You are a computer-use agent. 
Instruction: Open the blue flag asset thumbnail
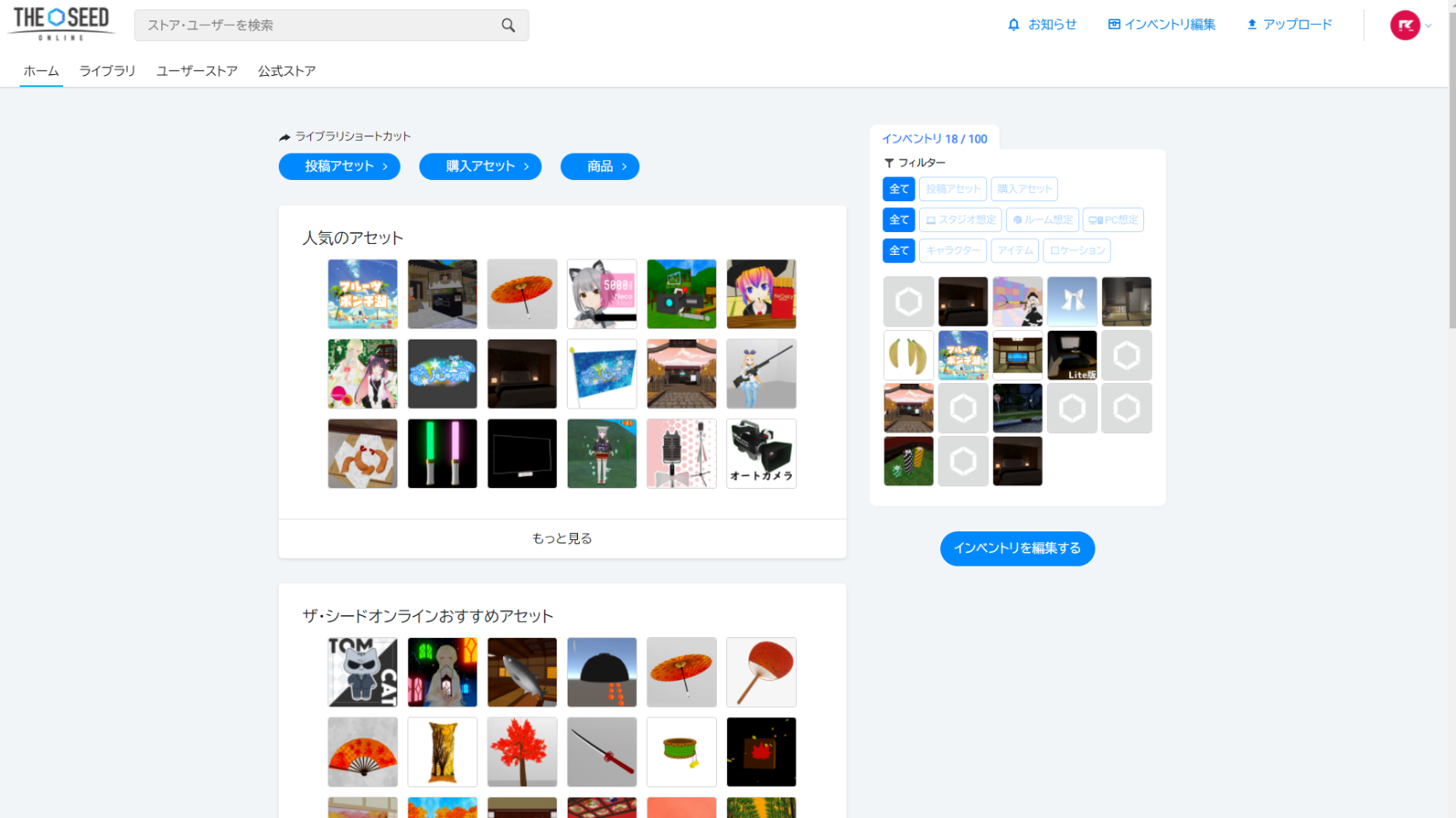[602, 374]
